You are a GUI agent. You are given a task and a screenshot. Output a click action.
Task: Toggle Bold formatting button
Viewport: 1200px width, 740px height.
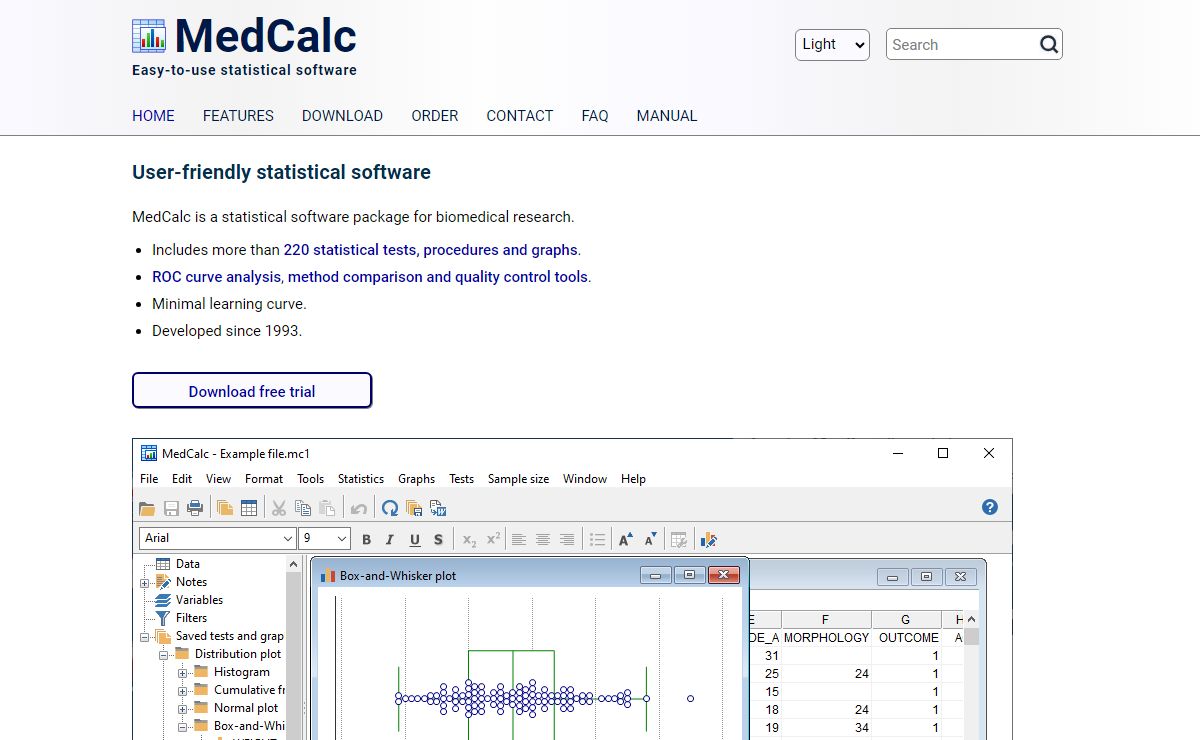(x=366, y=540)
